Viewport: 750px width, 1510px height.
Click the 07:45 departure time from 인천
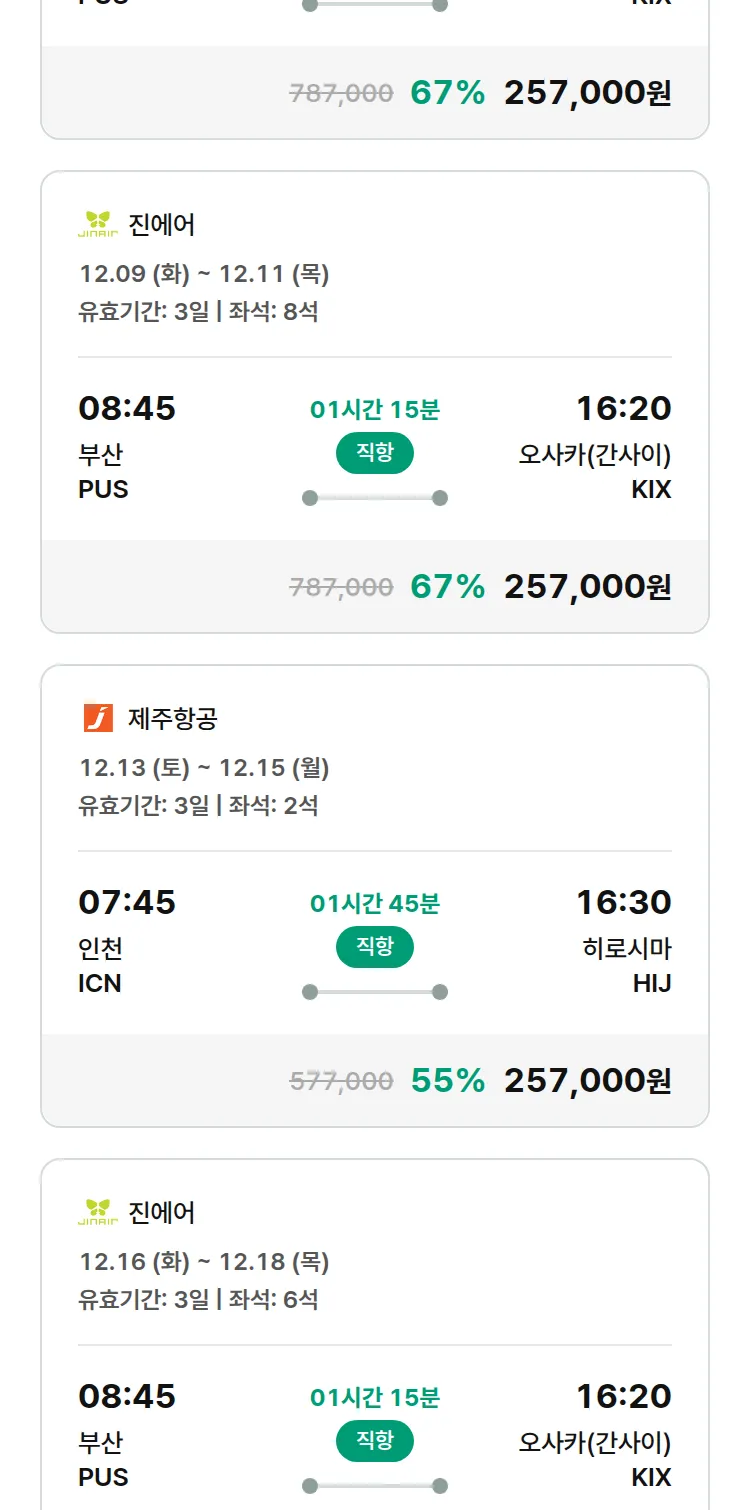coord(127,902)
